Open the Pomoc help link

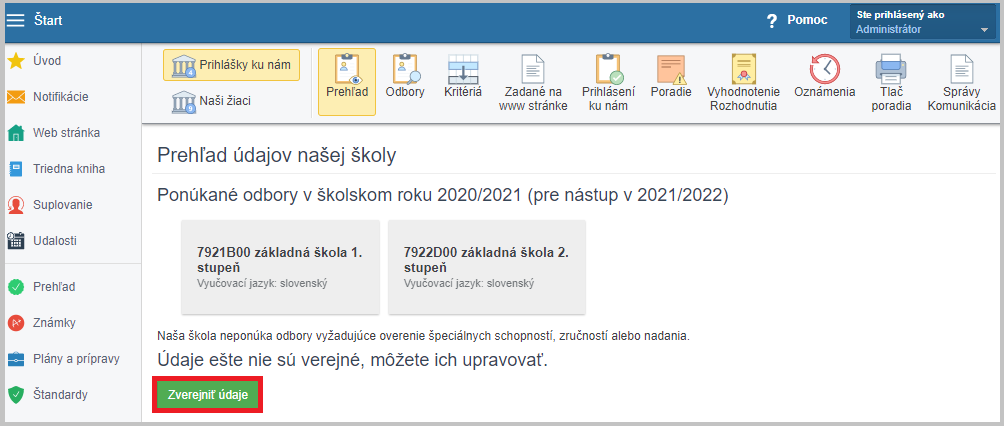807,20
